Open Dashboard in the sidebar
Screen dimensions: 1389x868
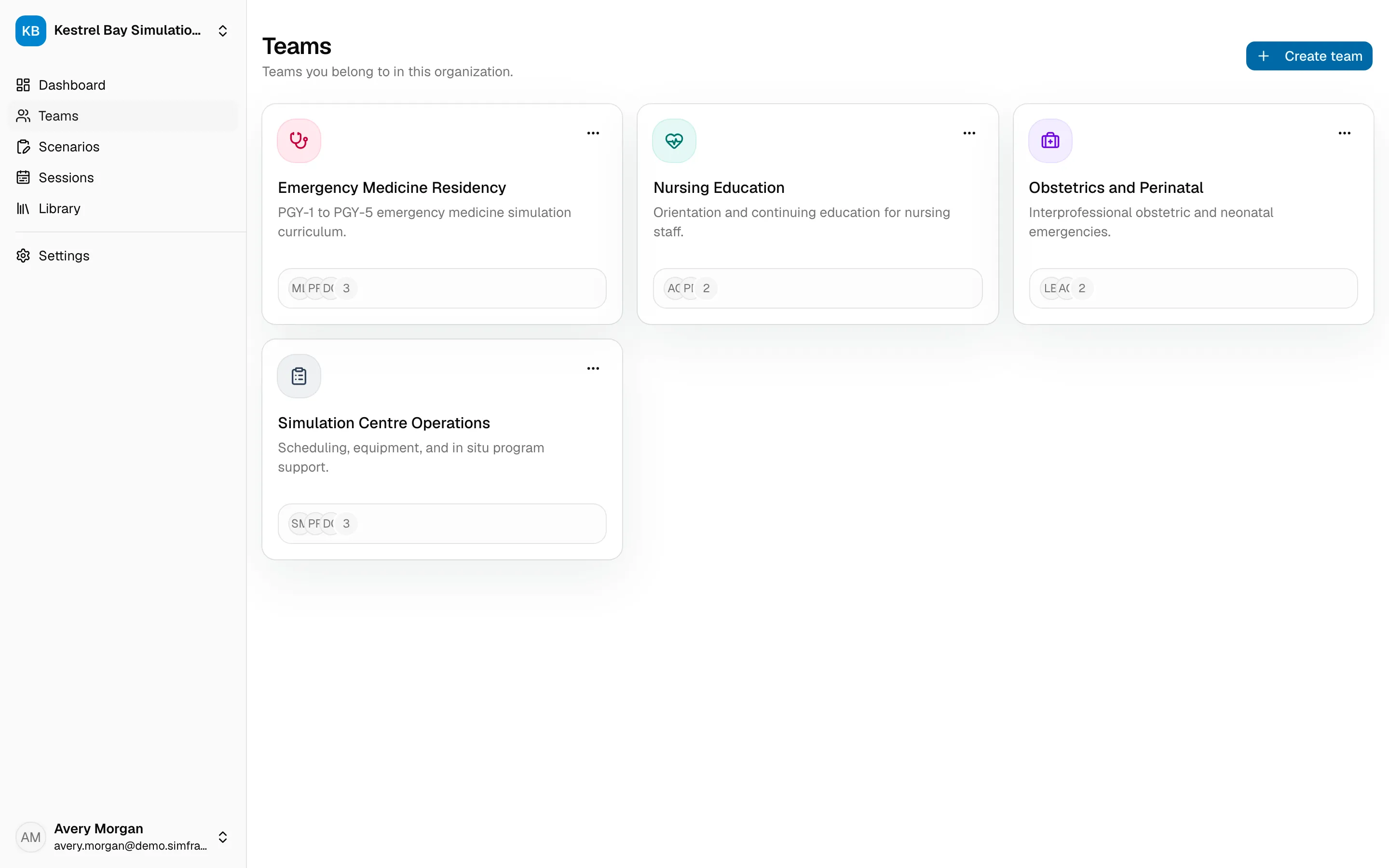(x=123, y=85)
